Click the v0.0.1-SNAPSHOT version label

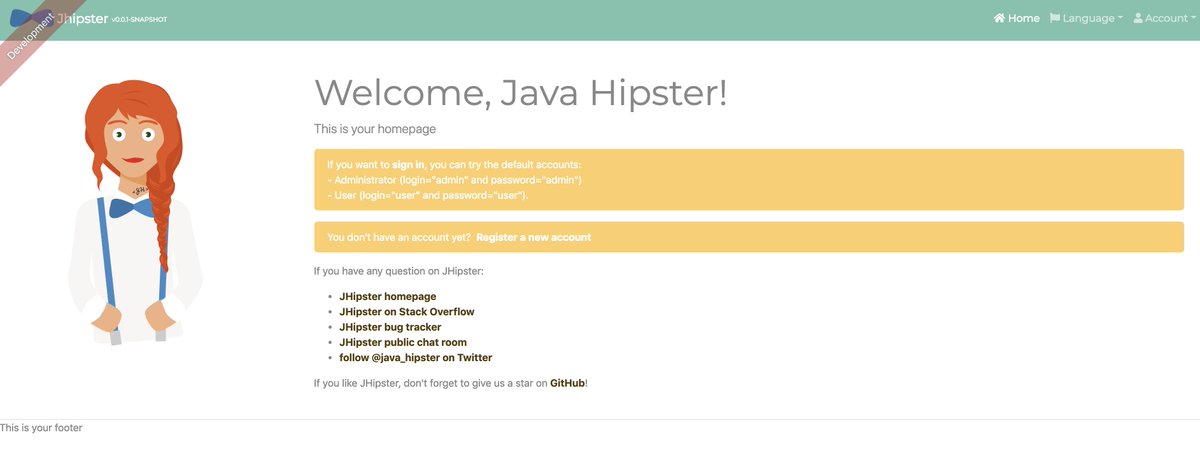coord(139,20)
